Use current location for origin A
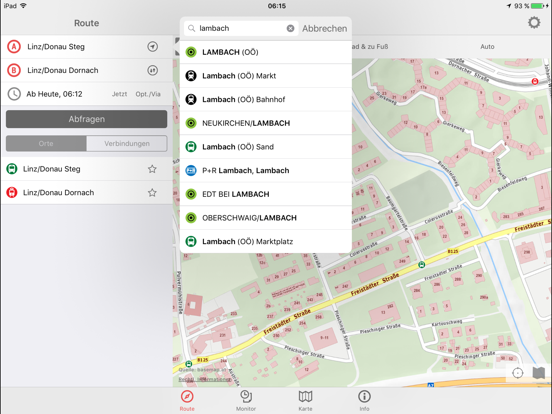The image size is (552, 414). 152,46
